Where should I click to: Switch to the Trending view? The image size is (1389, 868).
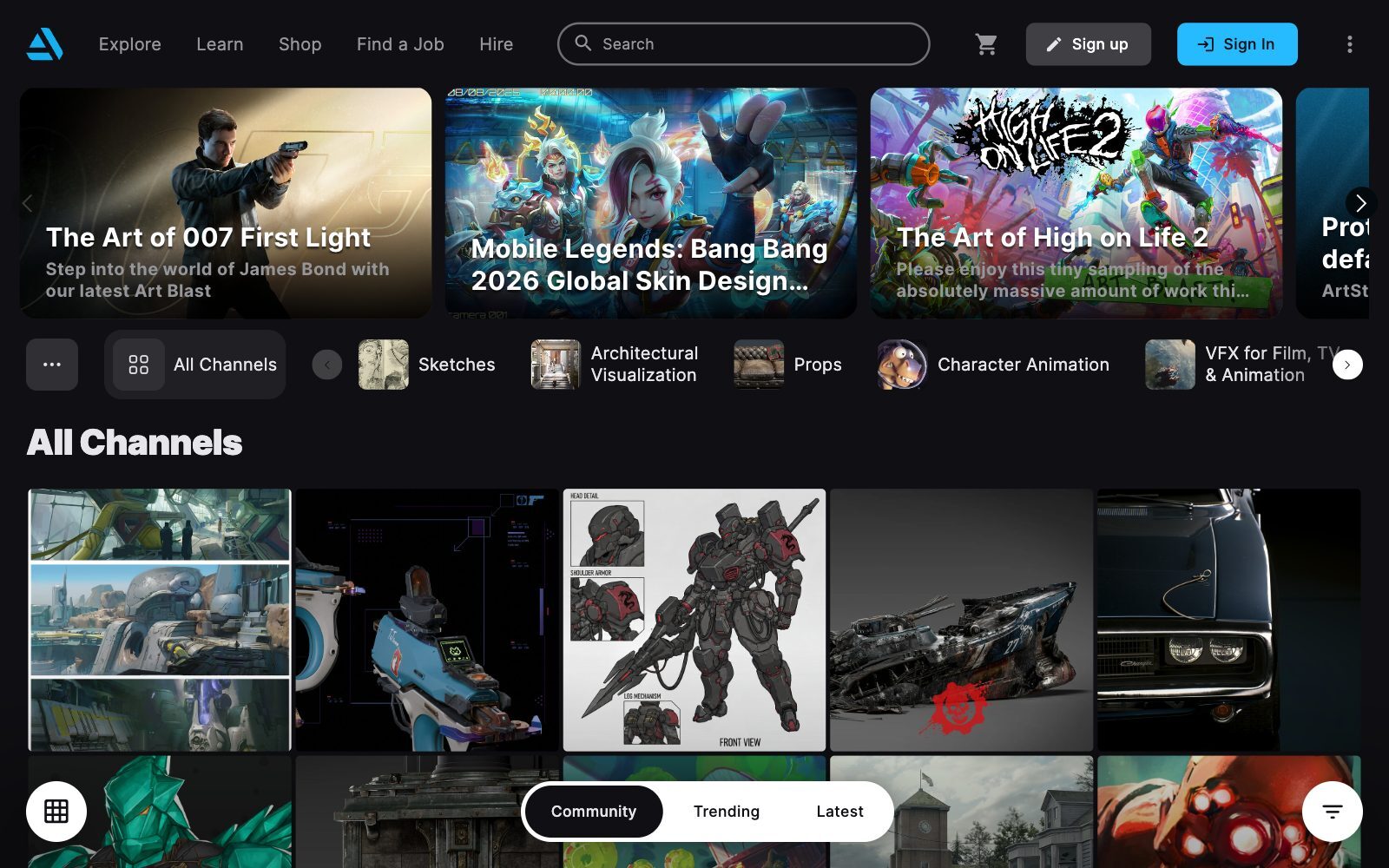[x=727, y=812]
